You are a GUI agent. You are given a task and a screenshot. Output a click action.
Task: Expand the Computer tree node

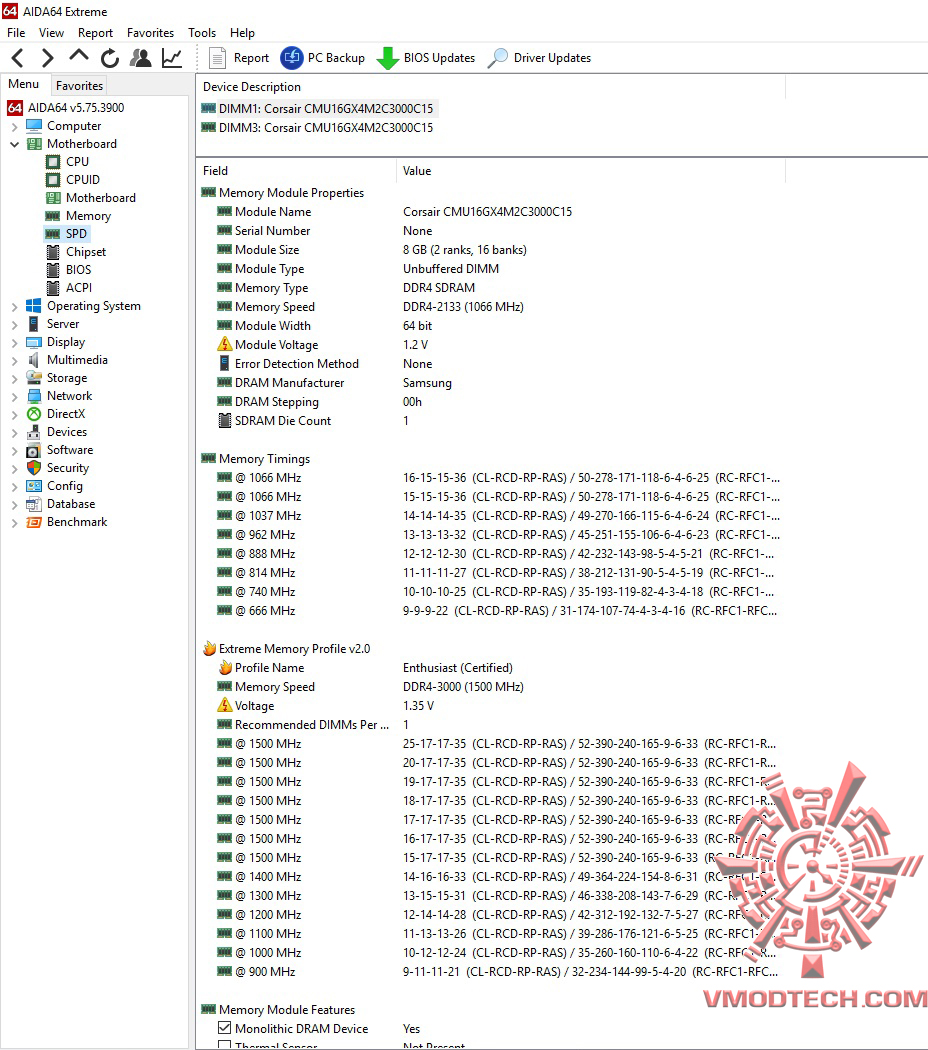[14, 126]
